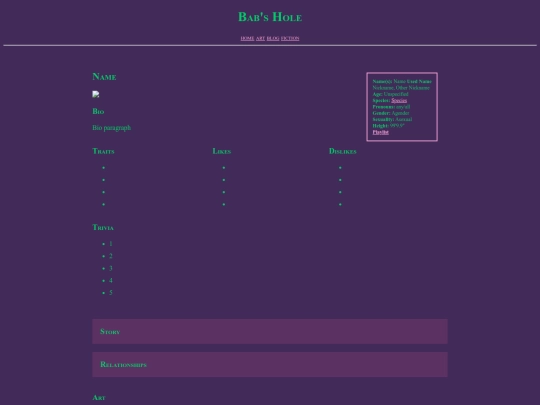Go to the ART navigation link
Screen dimensions: 540x405
coord(260,38)
